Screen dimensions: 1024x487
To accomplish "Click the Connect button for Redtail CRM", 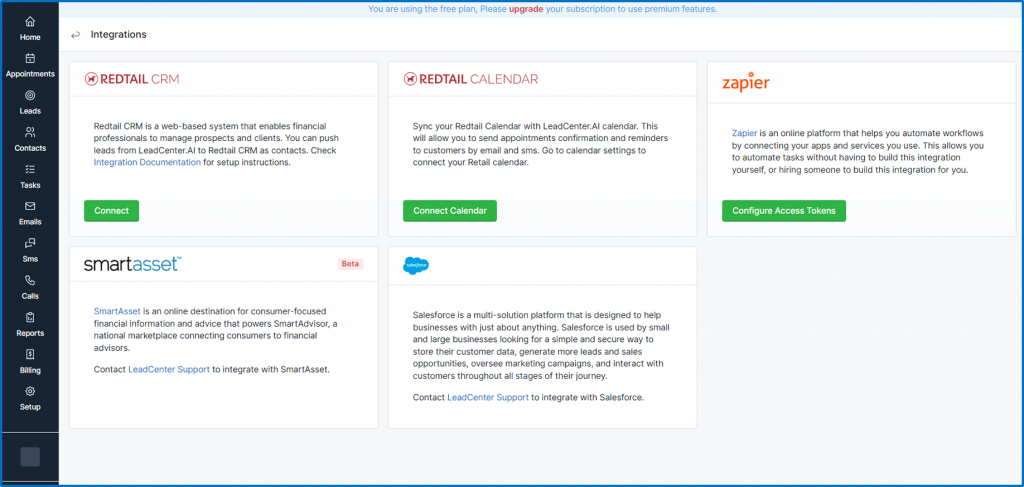I will (112, 211).
